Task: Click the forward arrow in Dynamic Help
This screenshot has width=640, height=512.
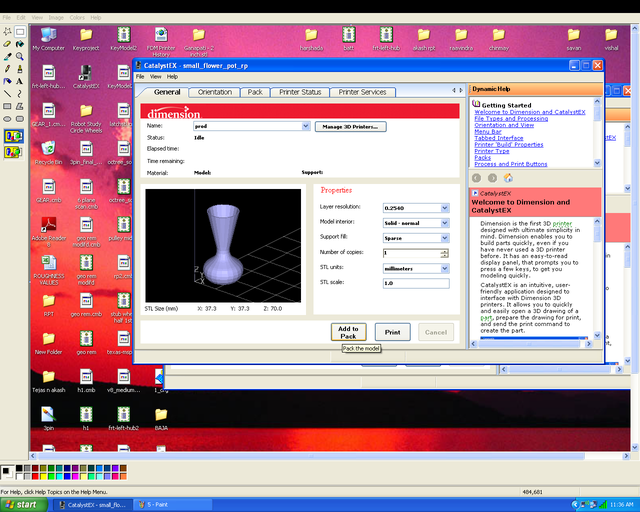Action: click(x=493, y=178)
